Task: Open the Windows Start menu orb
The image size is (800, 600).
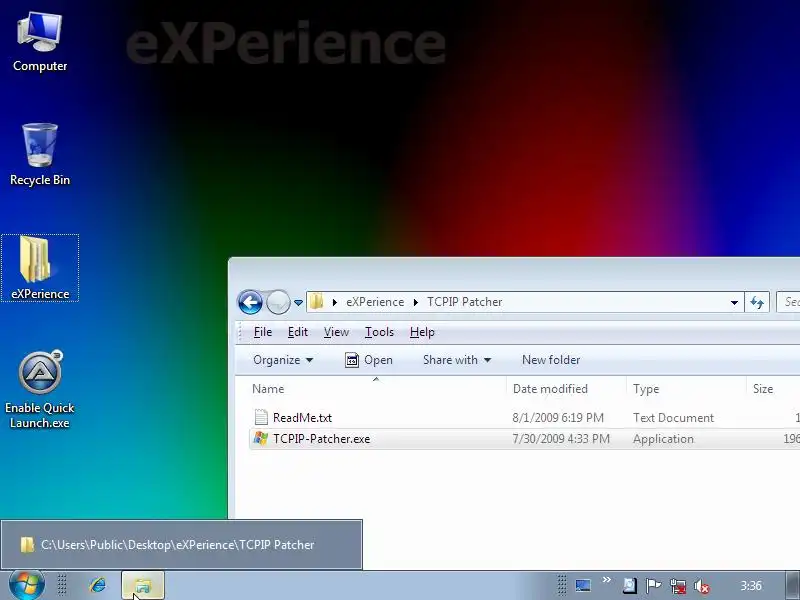Action: [27, 585]
